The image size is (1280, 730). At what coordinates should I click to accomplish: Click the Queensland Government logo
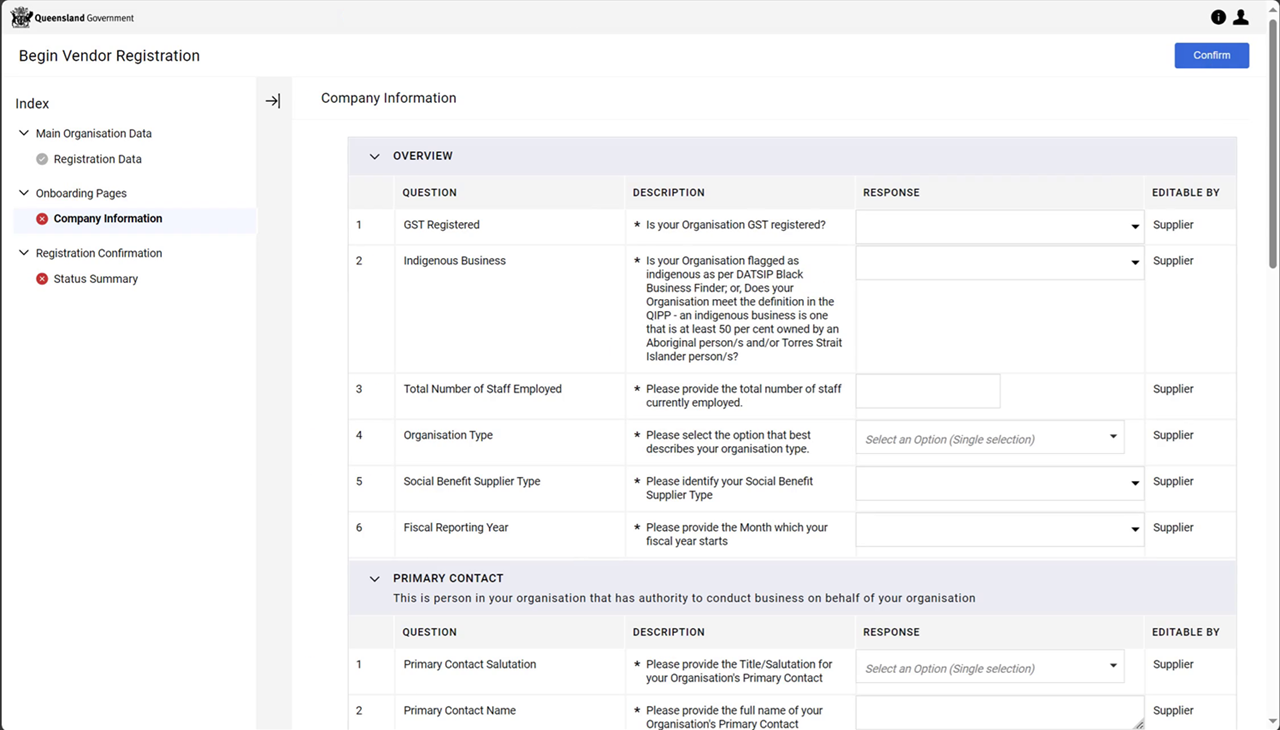point(72,17)
